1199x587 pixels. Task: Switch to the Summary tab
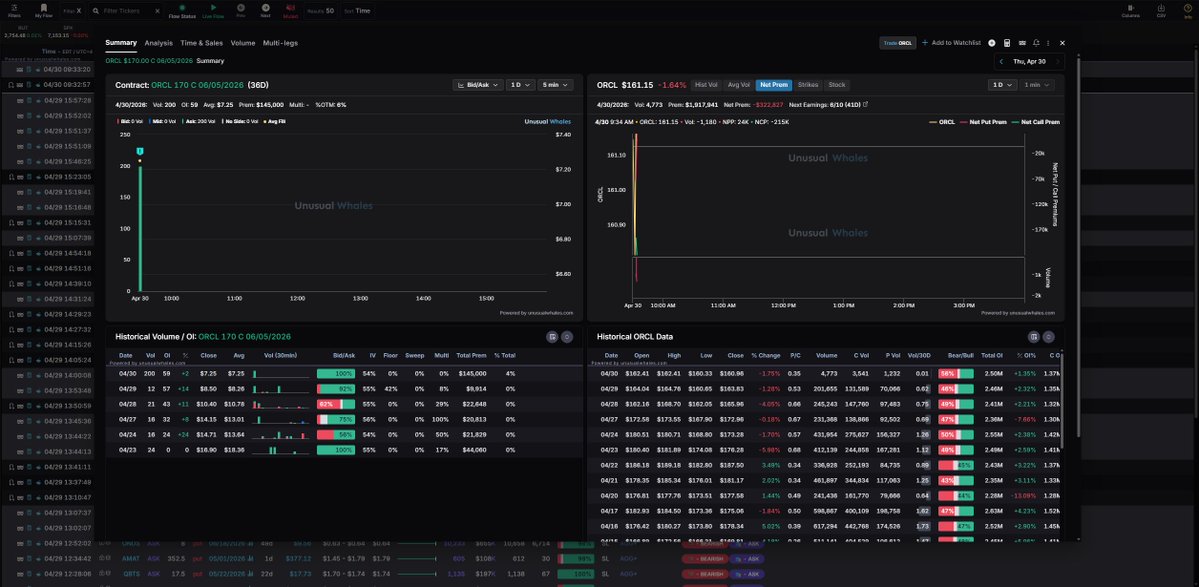121,43
